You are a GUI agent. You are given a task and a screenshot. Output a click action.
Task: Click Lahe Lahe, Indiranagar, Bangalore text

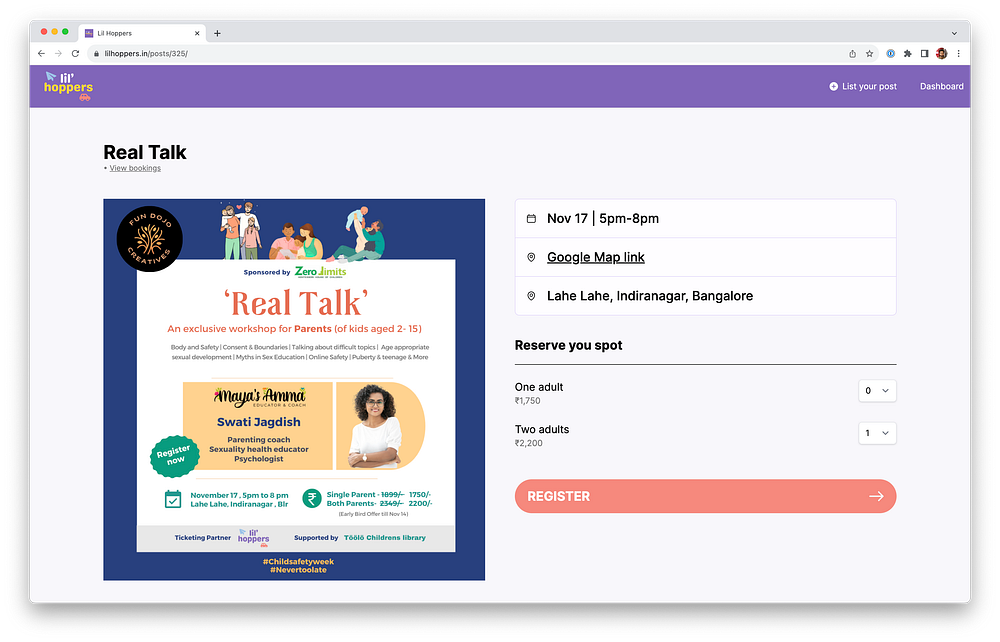tap(650, 296)
